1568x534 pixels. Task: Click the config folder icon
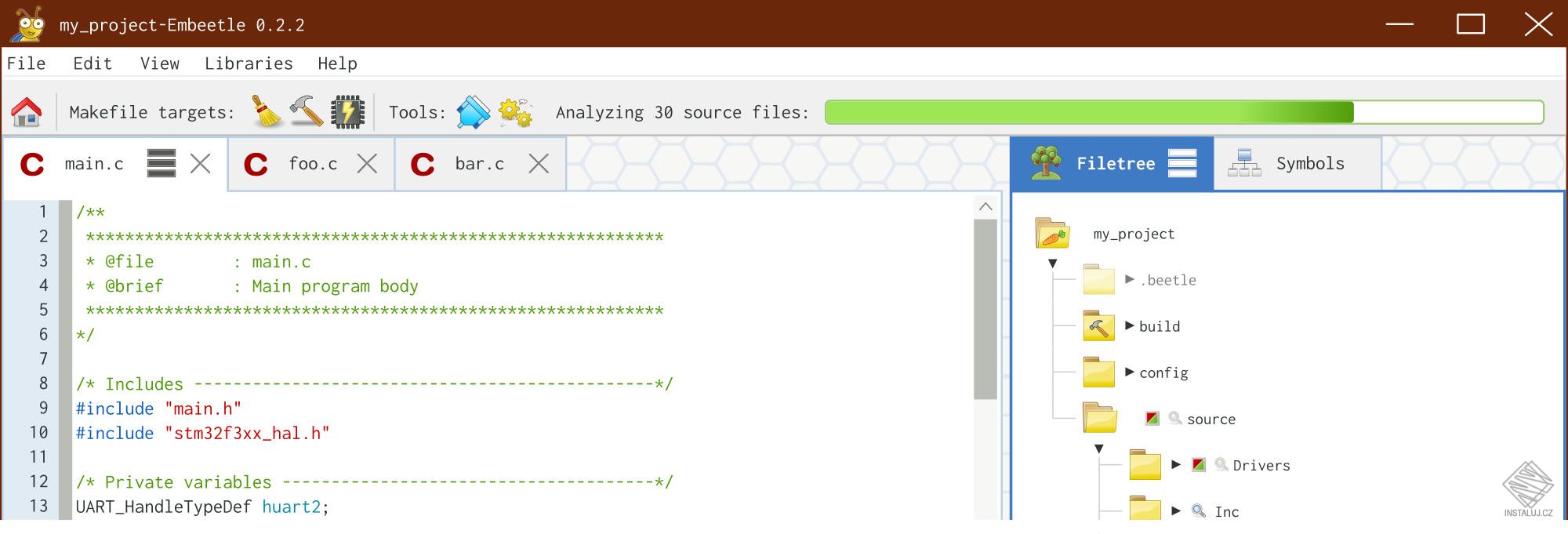click(1098, 372)
